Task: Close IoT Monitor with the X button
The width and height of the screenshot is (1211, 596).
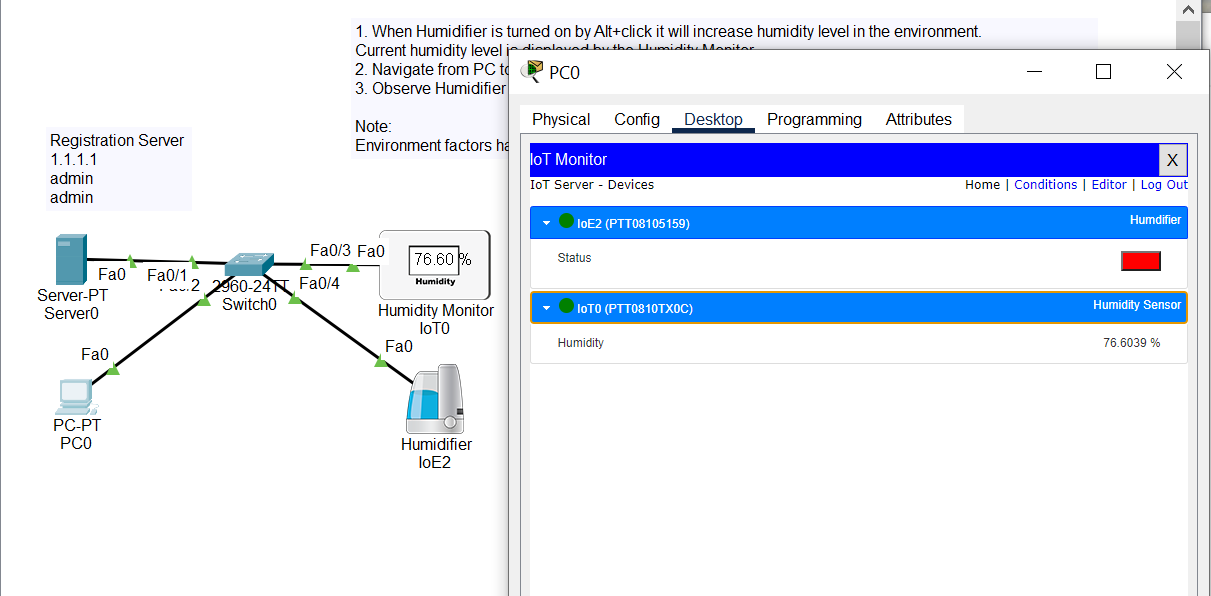Action: coord(1172,160)
